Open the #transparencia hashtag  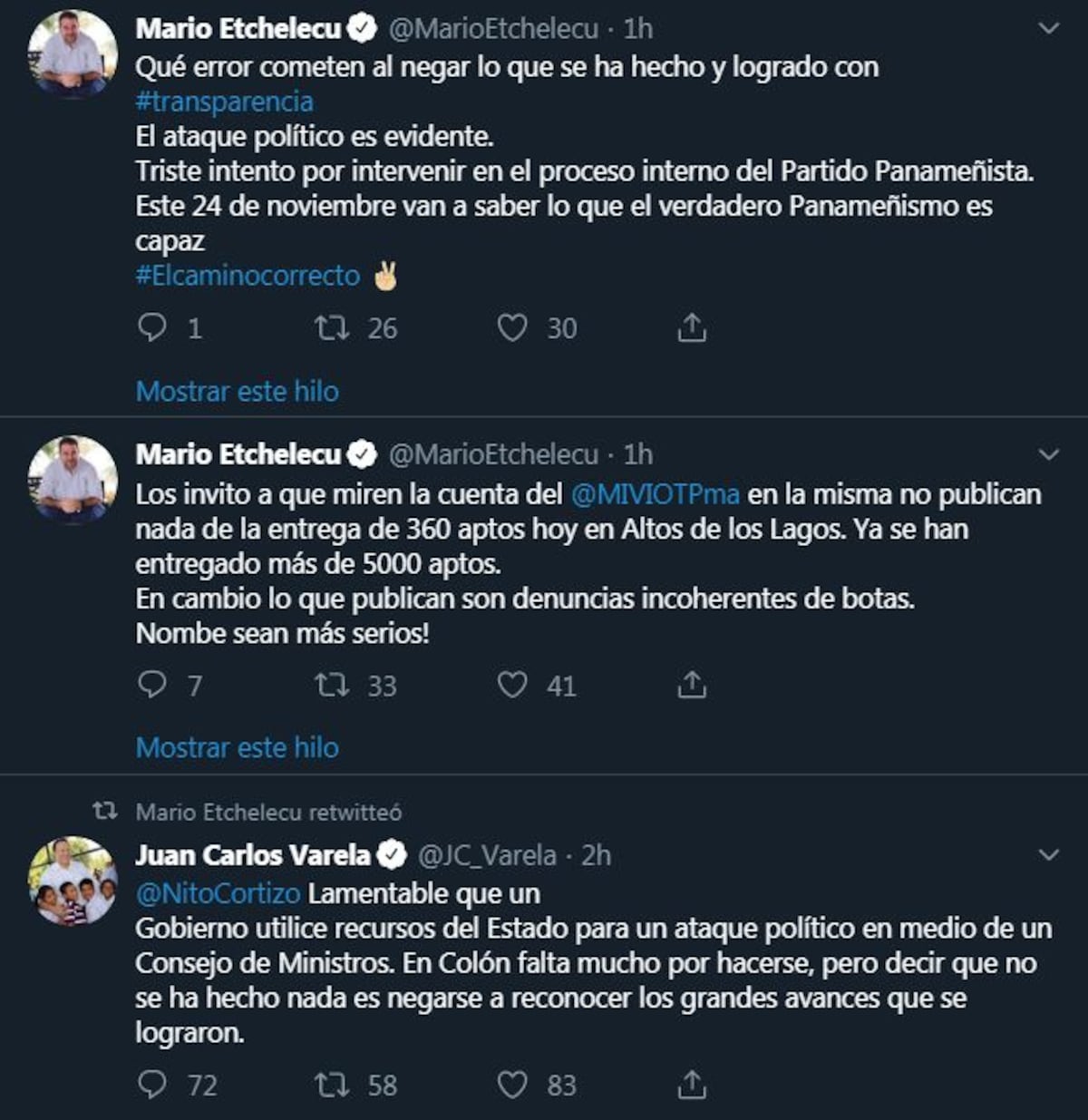click(224, 102)
